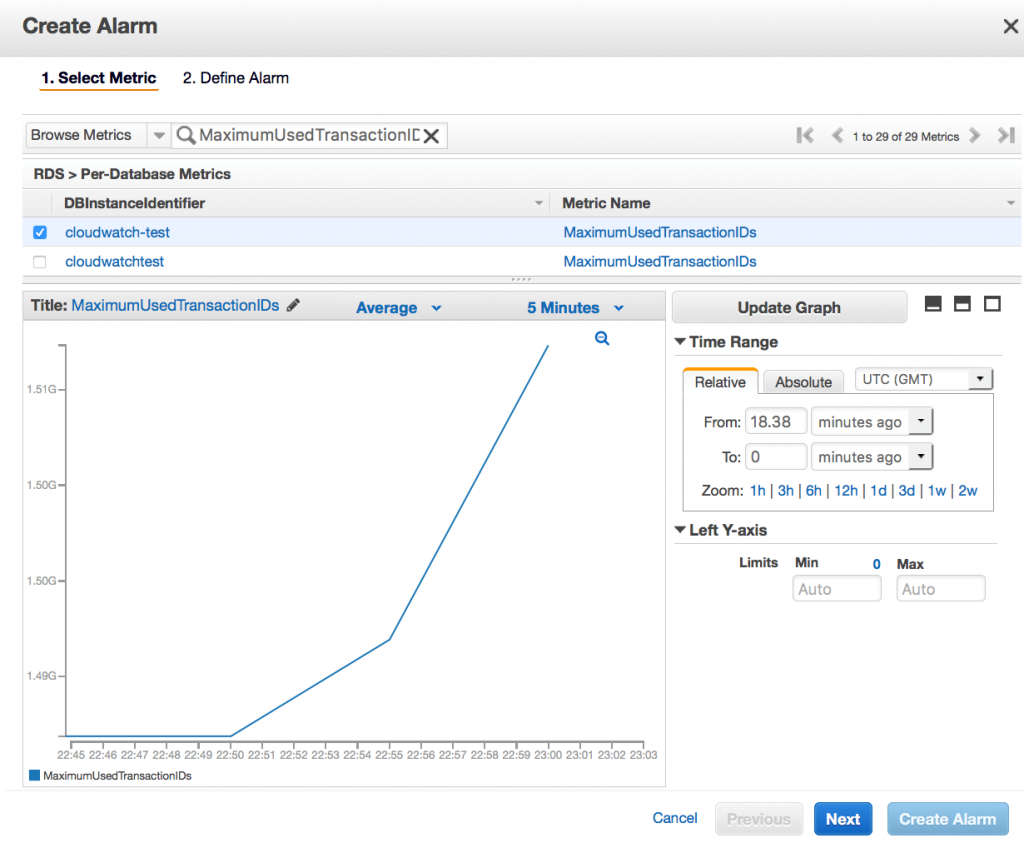Open the Average statistic dropdown
Viewport: 1024px width, 843px height.
coord(398,308)
